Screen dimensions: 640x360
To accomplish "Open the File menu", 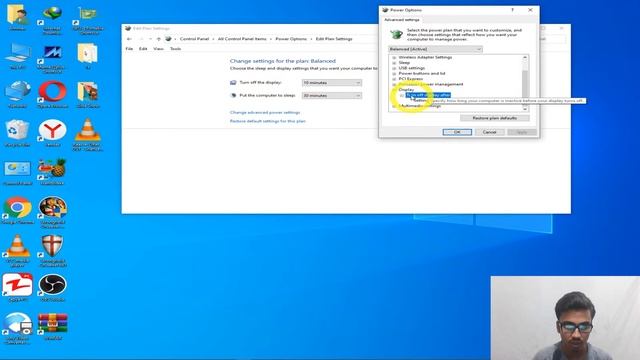I will click(x=129, y=49).
